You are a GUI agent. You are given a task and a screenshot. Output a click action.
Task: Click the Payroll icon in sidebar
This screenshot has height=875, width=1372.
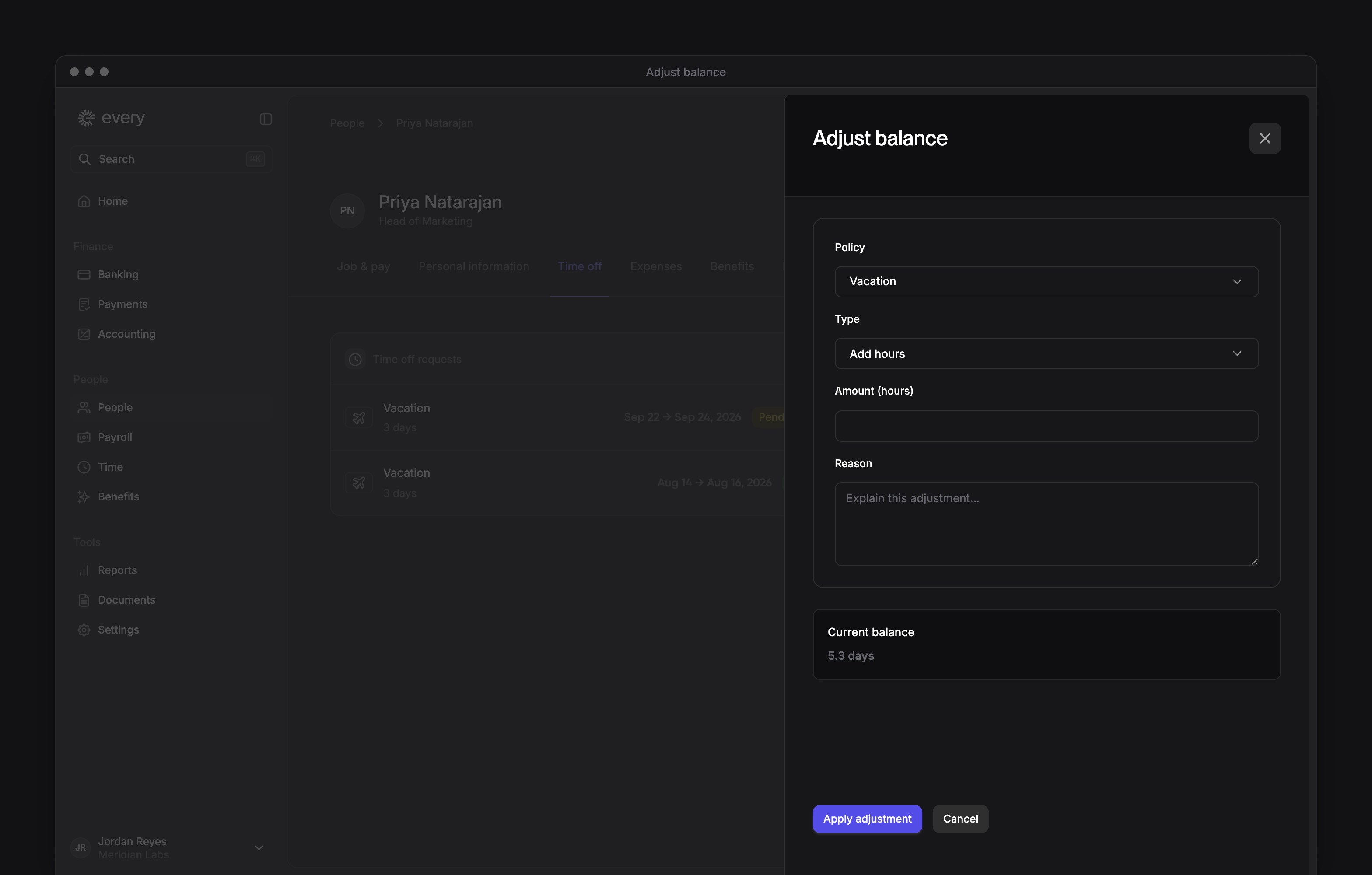click(x=84, y=437)
